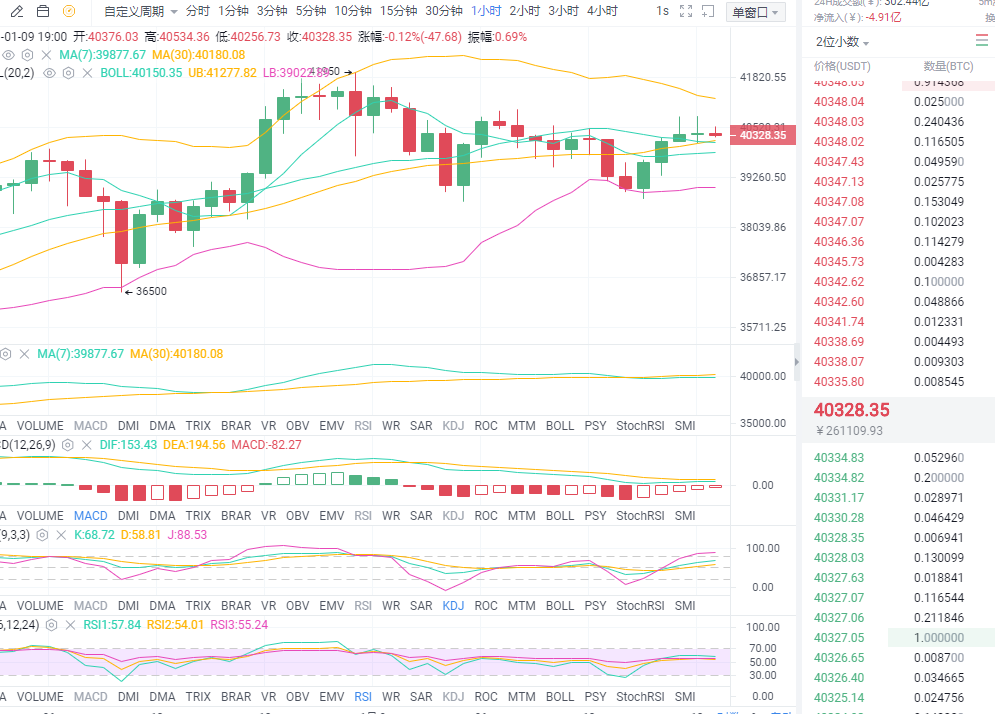This screenshot has height=714, width=995.
Task: Toggle visibility of the MA overlay
Action: [x=8, y=56]
